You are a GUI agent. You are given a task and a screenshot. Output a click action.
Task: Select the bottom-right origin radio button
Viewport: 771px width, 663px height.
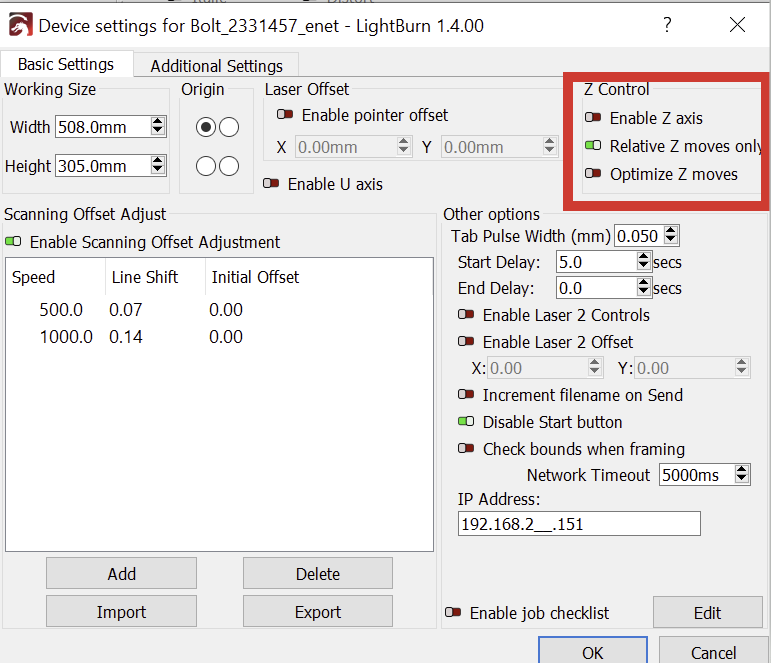(229, 166)
